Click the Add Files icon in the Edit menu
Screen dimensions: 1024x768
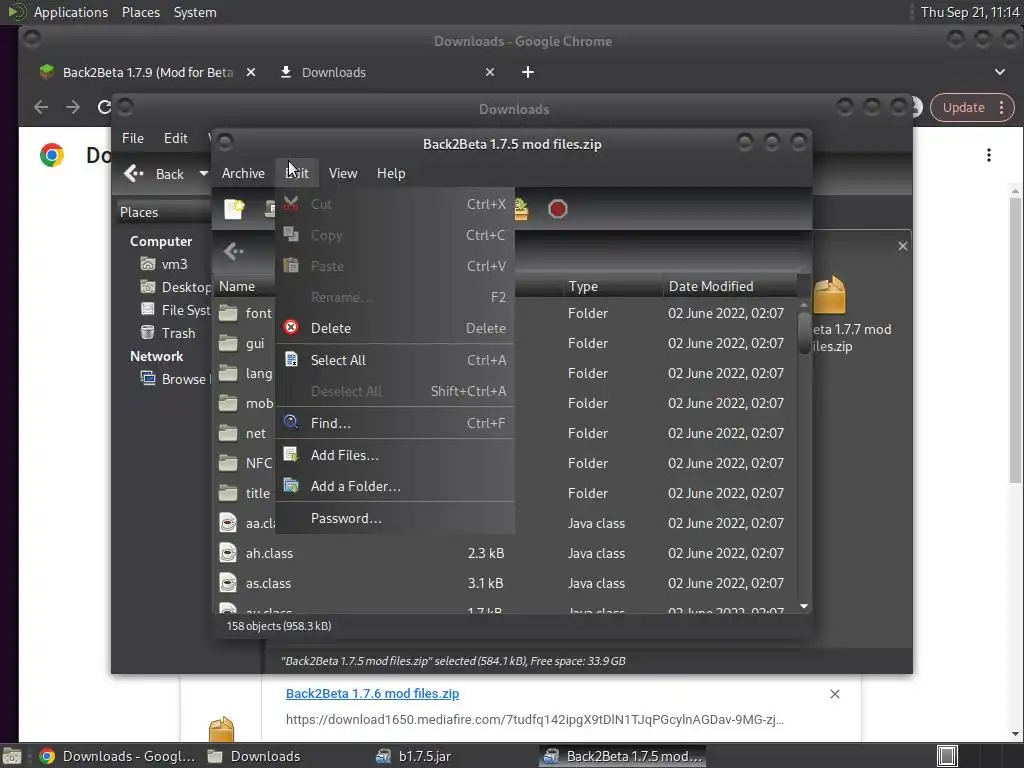coord(291,454)
